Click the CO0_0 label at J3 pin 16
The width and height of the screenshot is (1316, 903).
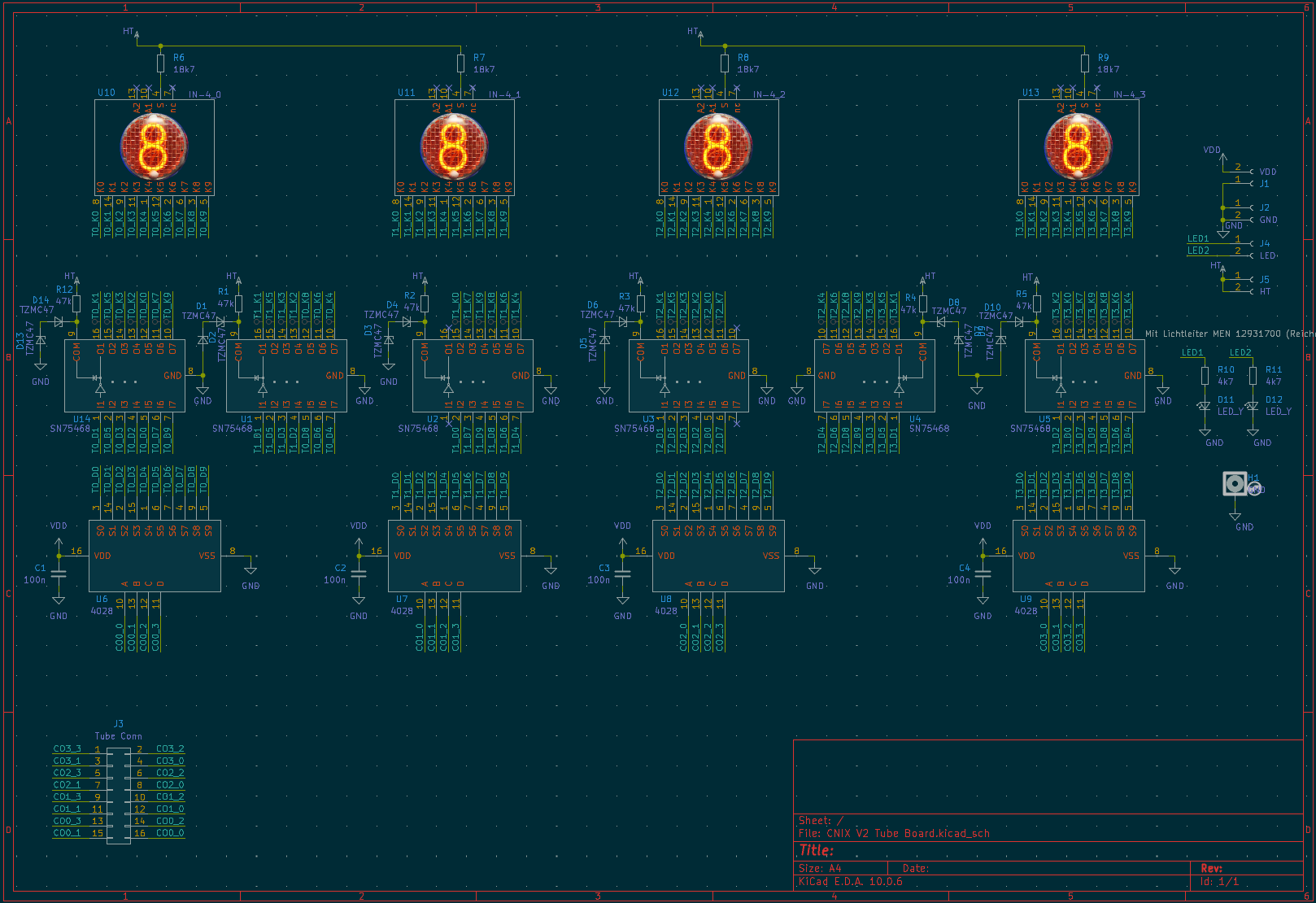tap(170, 833)
